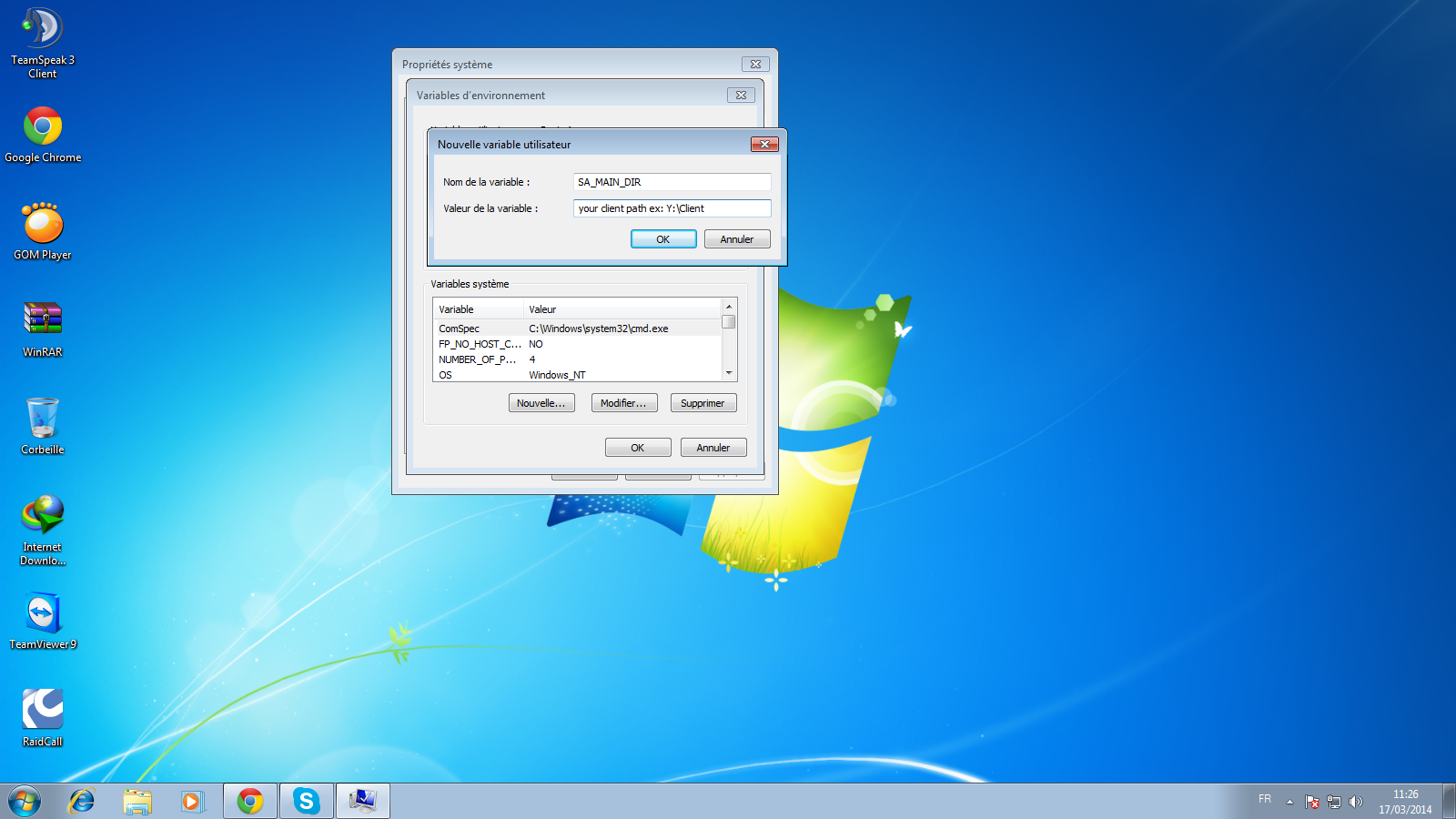
Task: Click the System Properties taskbar button
Action: click(363, 801)
